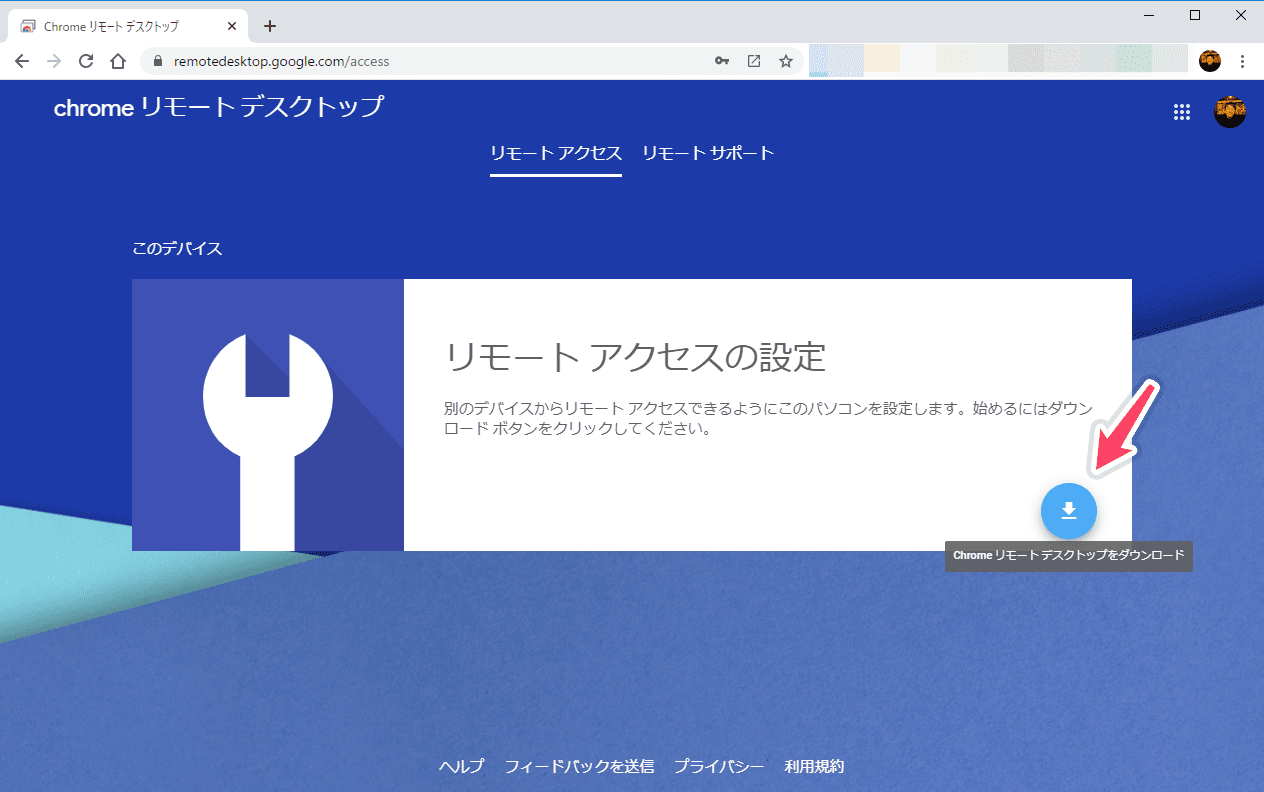Image resolution: width=1264 pixels, height=792 pixels.
Task: Switch to the リモート アクセス tab
Action: click(x=556, y=153)
